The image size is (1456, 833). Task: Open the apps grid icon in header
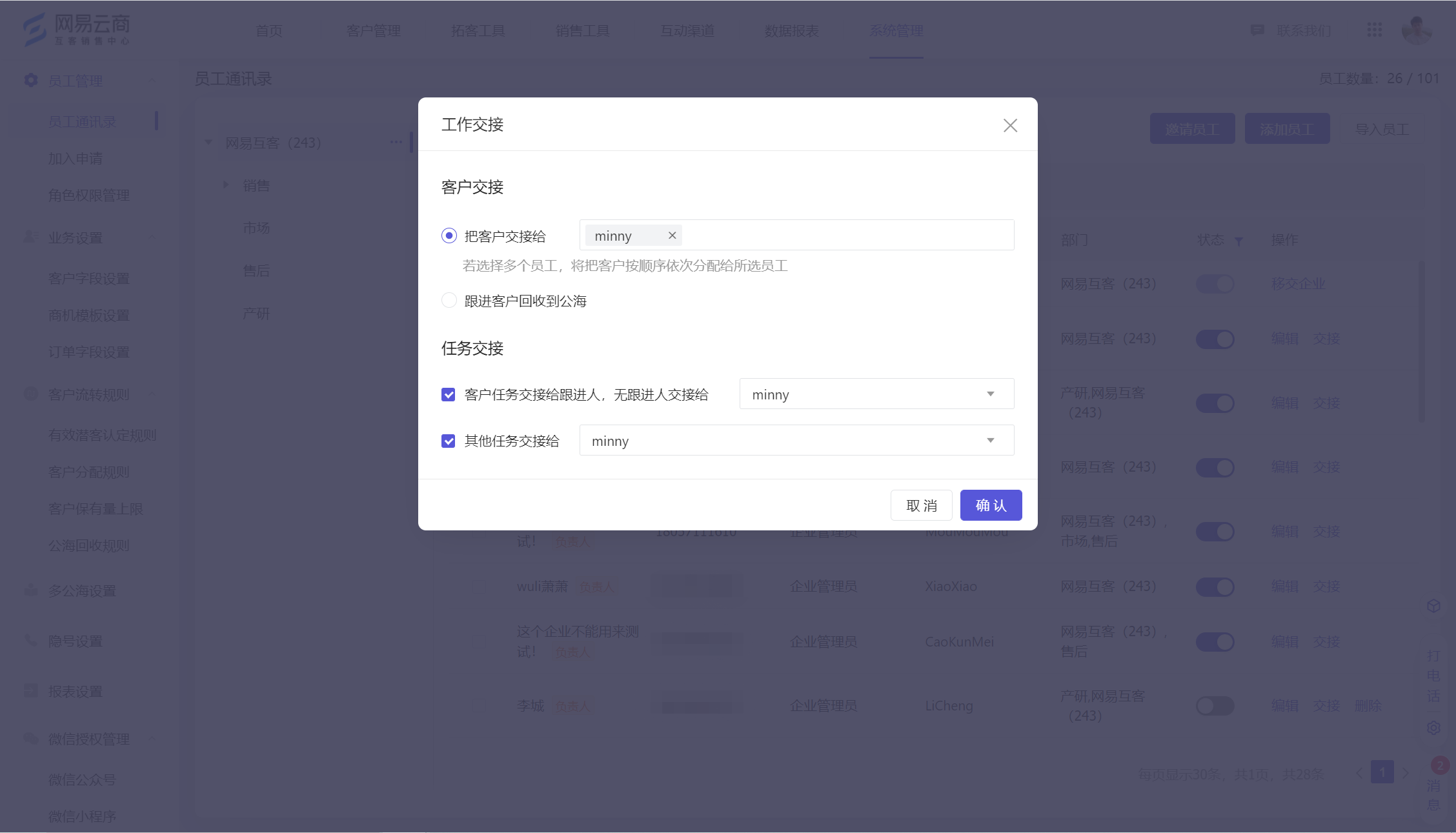[x=1374, y=30]
